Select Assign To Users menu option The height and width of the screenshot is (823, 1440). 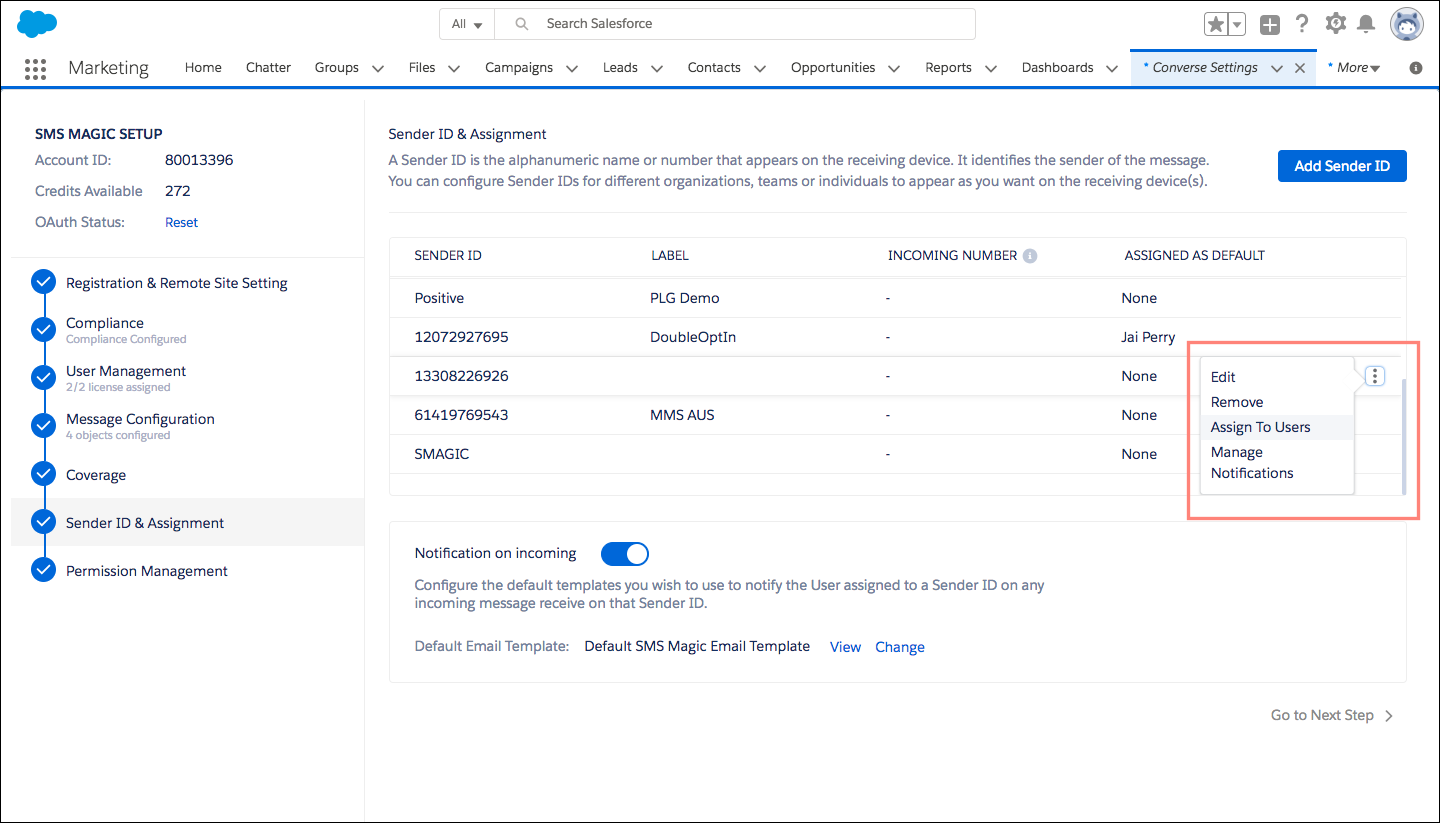point(1277,427)
